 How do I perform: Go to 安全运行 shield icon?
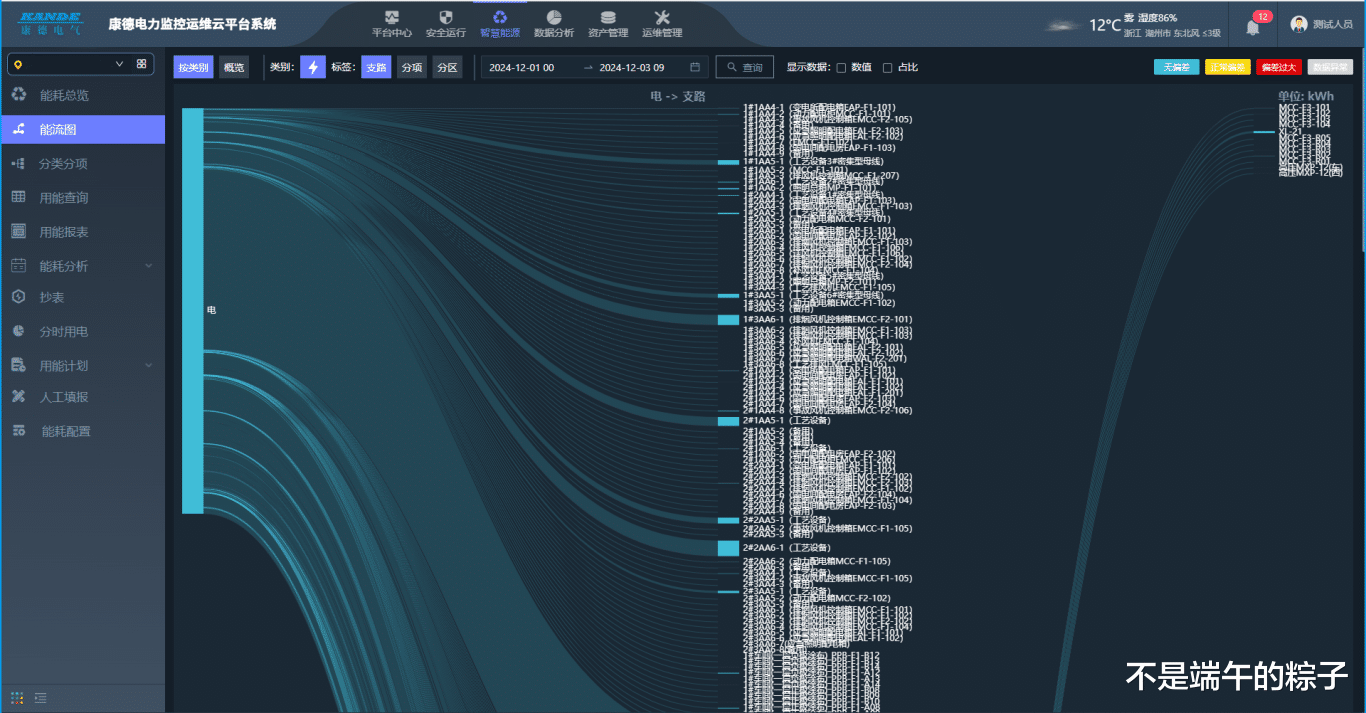point(446,17)
